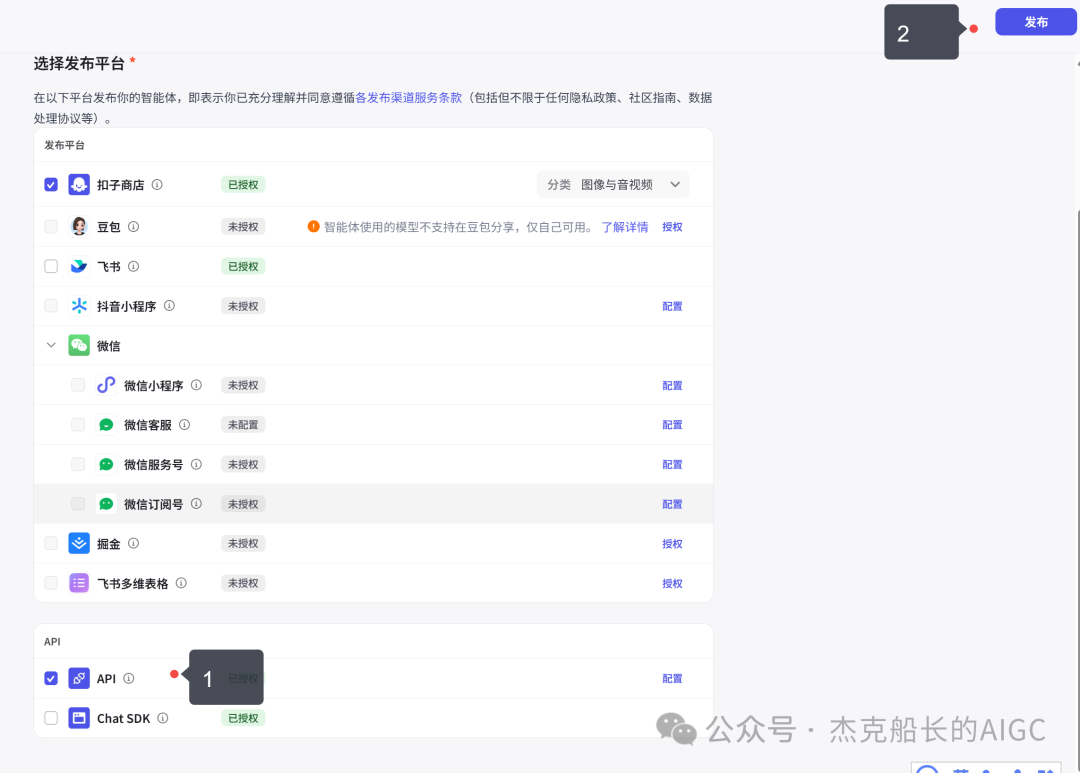Click 已授权 badge in 扣子商店 row
This screenshot has height=773, width=1080.
(243, 185)
